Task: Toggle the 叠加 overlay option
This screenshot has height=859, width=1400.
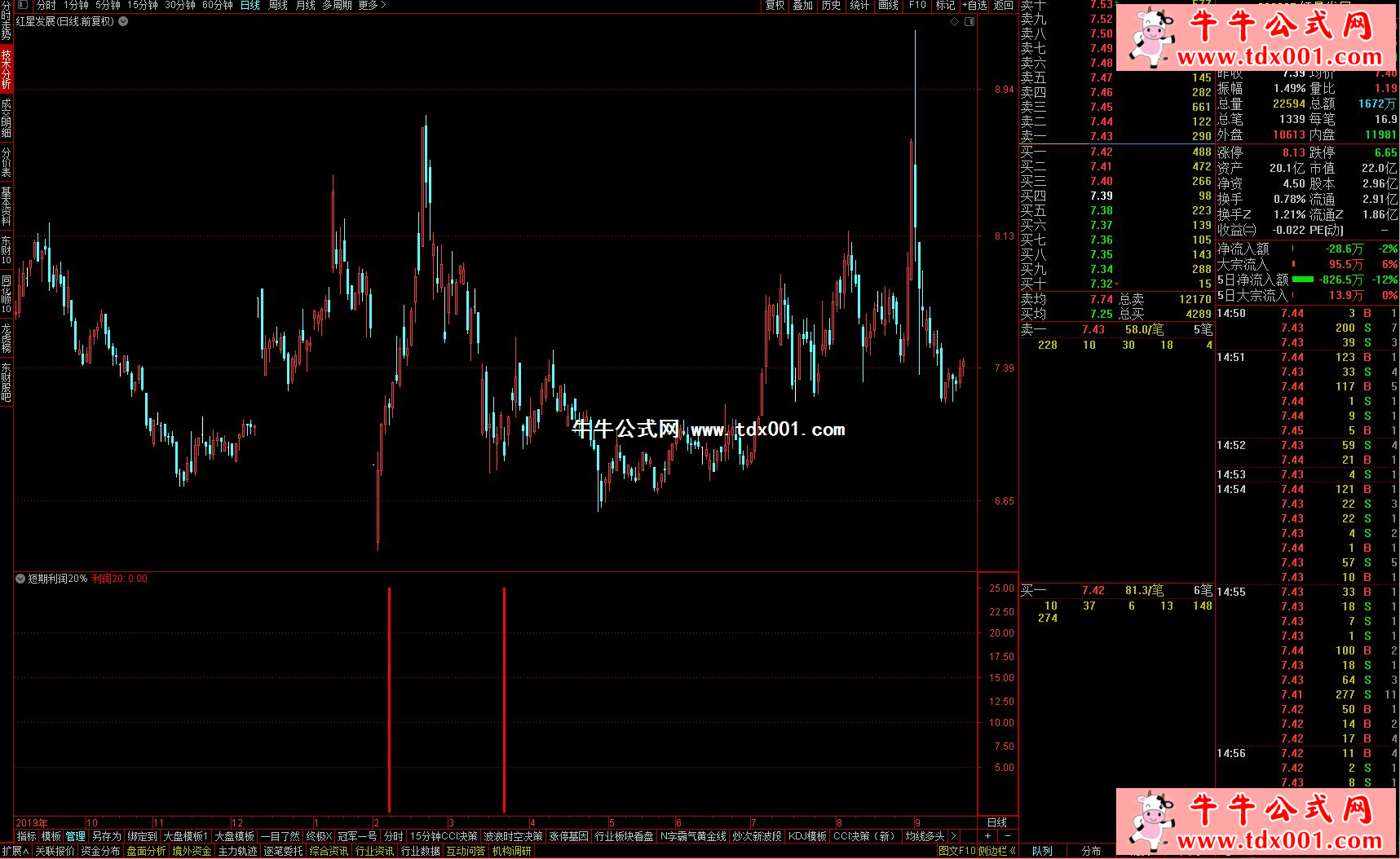Action: (x=803, y=6)
